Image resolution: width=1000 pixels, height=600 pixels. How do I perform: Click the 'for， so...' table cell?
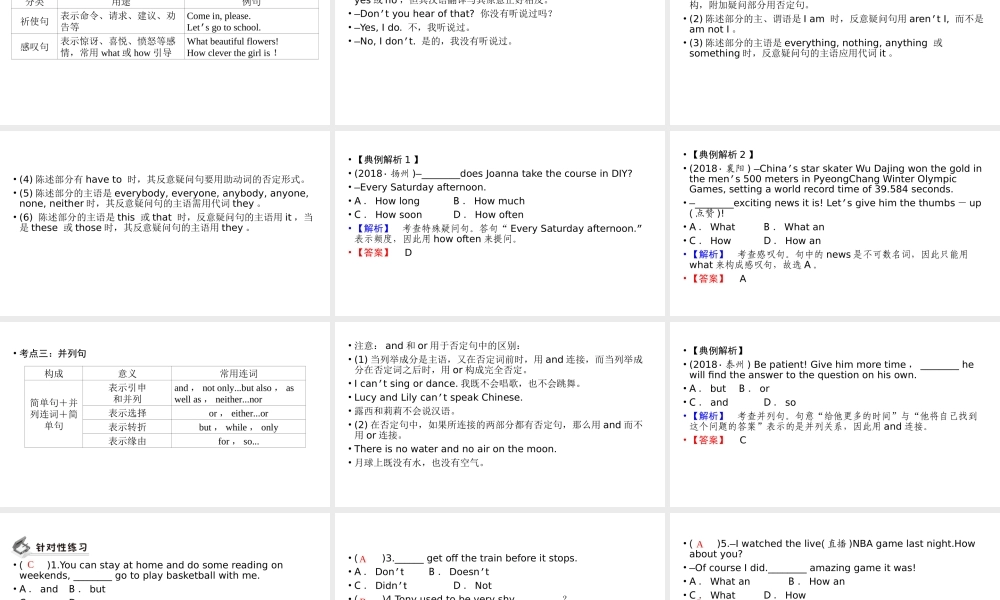[239, 441]
